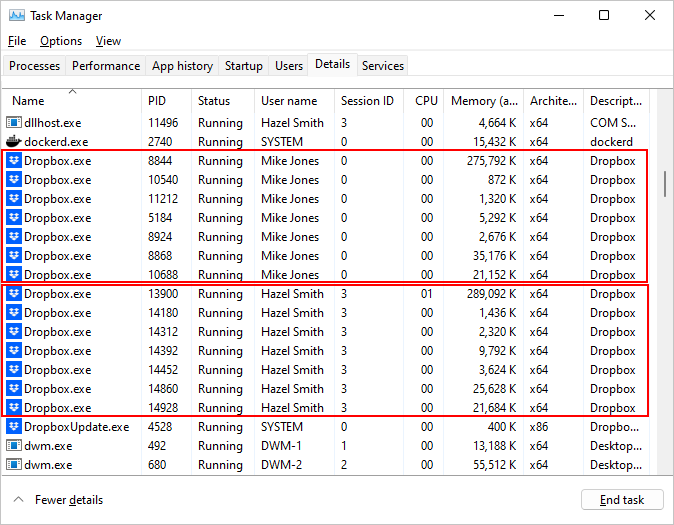Select the DropboxUpdate.exe process name
Viewport: 674px width, 525px height.
pos(77,427)
